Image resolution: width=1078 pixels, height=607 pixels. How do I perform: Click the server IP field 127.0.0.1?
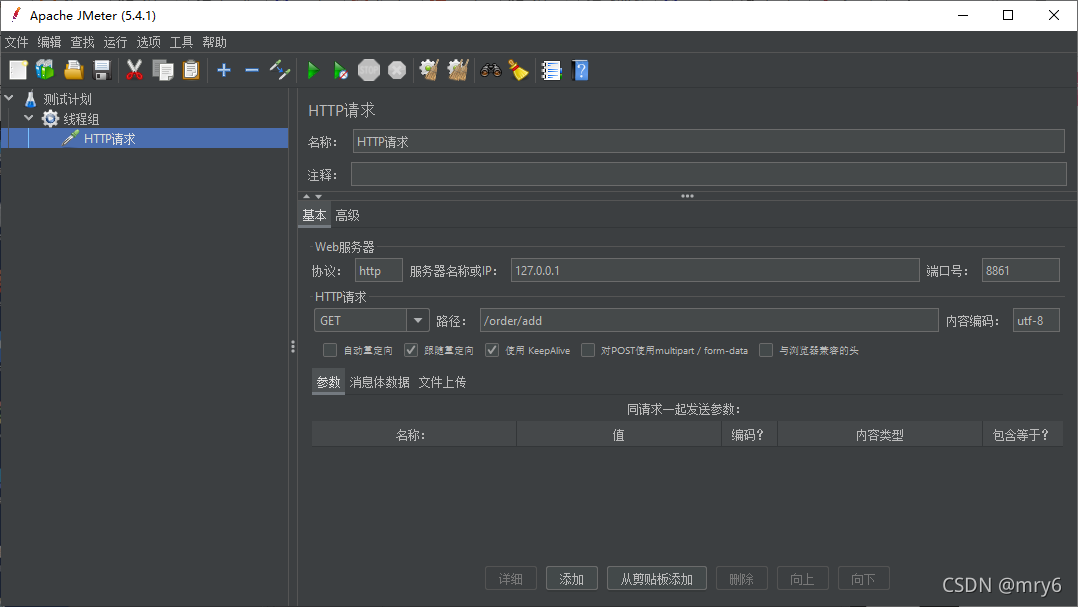pos(715,270)
